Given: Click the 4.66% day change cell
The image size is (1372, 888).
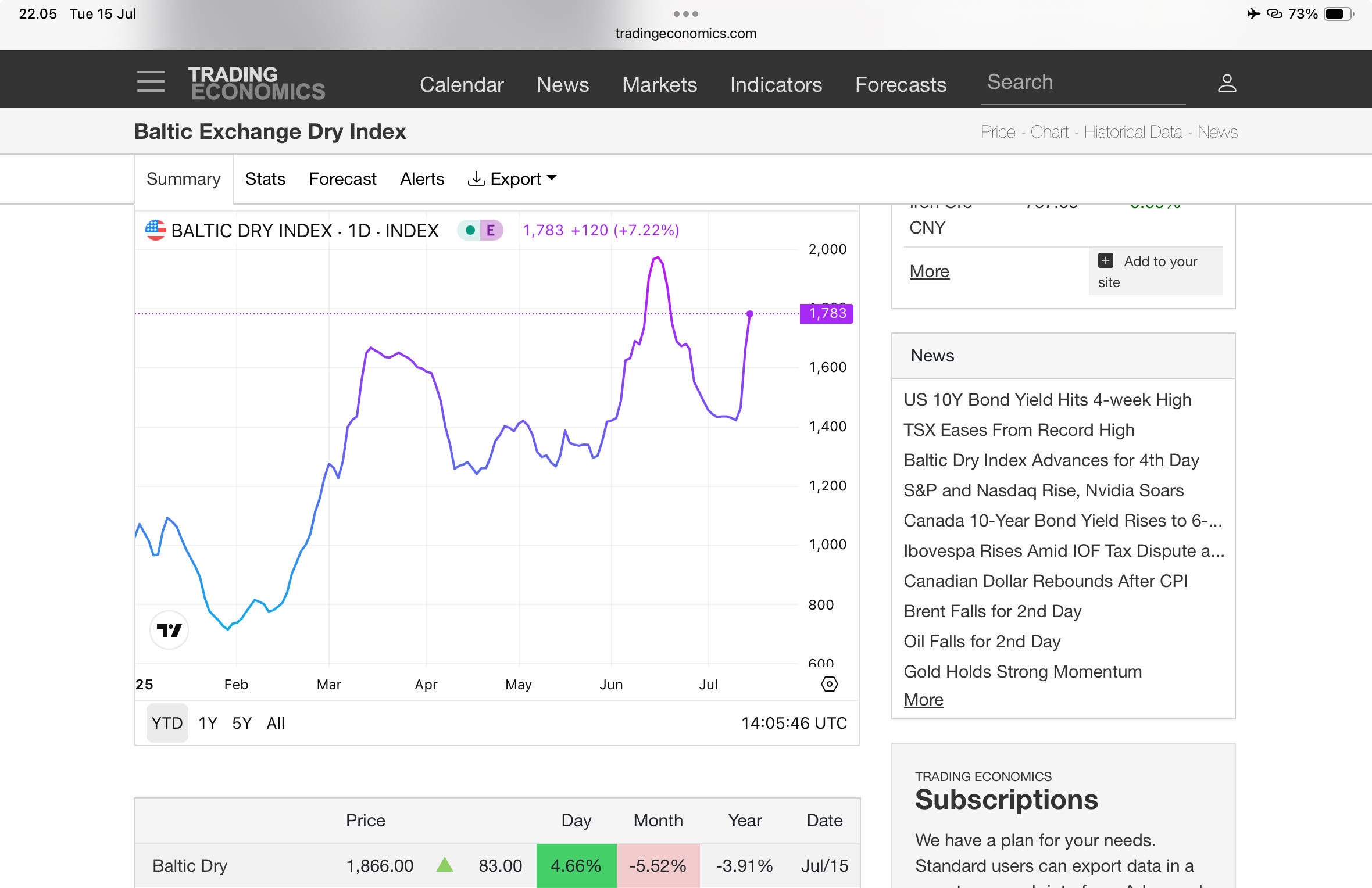Looking at the screenshot, I should (576, 866).
